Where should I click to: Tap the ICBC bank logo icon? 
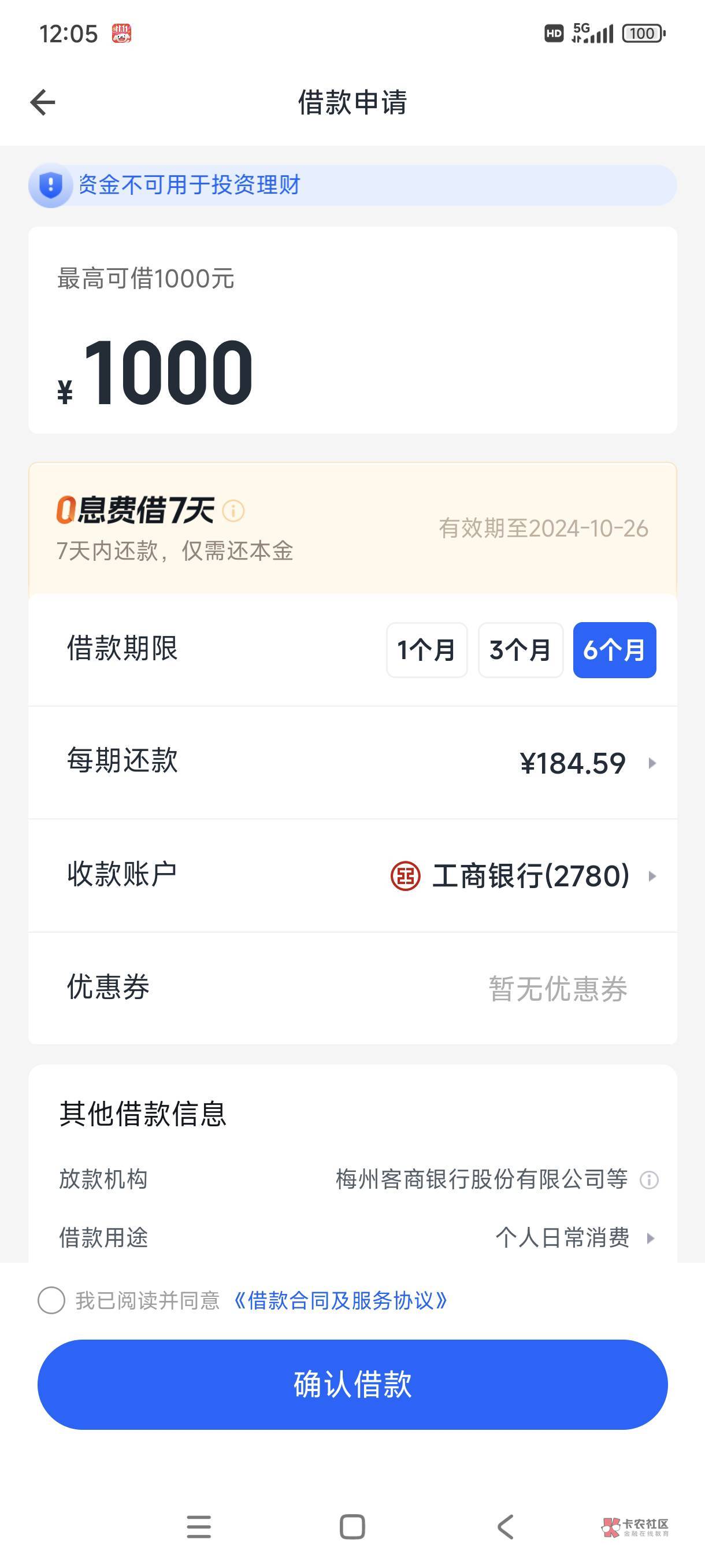(x=405, y=877)
